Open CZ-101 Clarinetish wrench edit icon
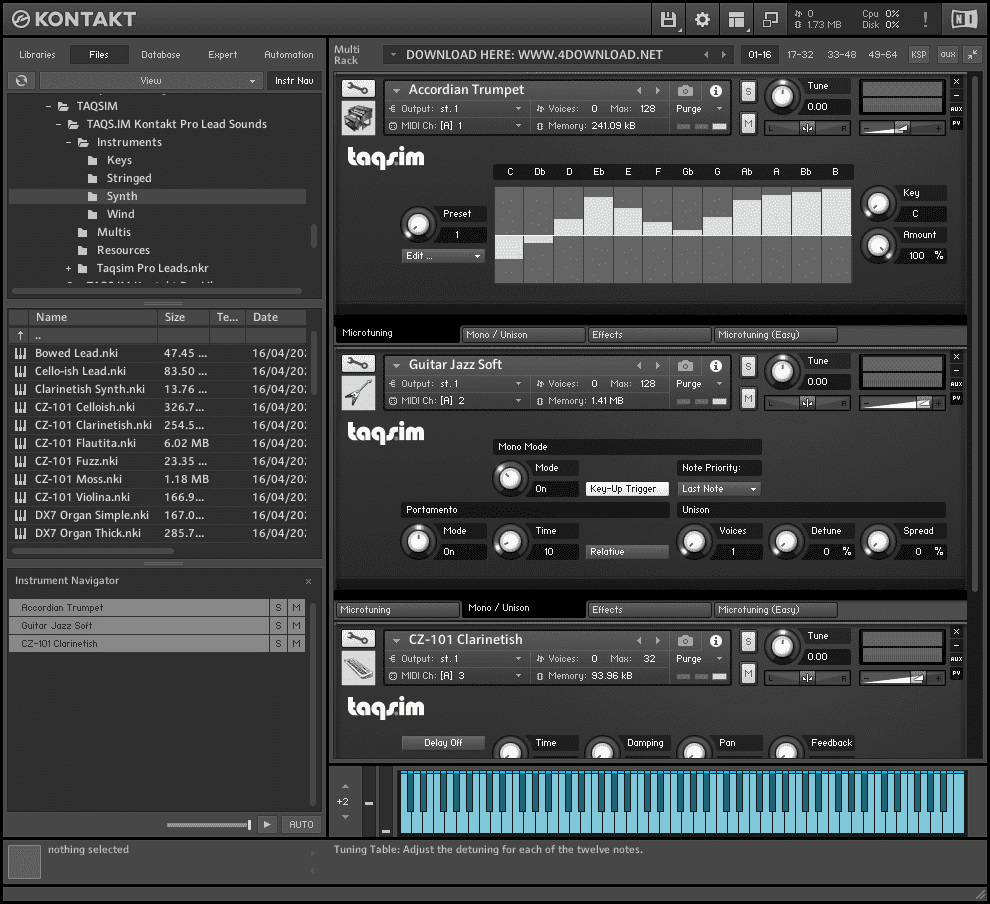 pos(358,639)
